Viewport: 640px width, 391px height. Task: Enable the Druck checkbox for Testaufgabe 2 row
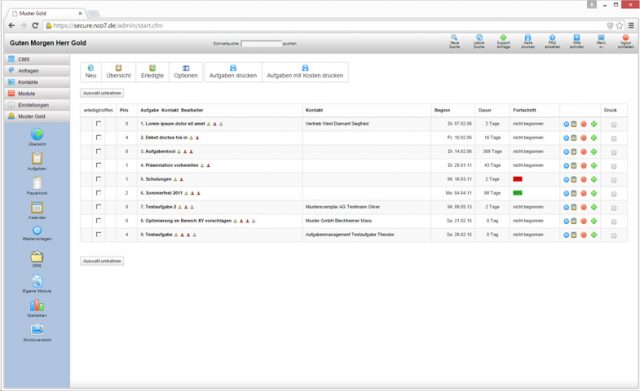point(613,208)
